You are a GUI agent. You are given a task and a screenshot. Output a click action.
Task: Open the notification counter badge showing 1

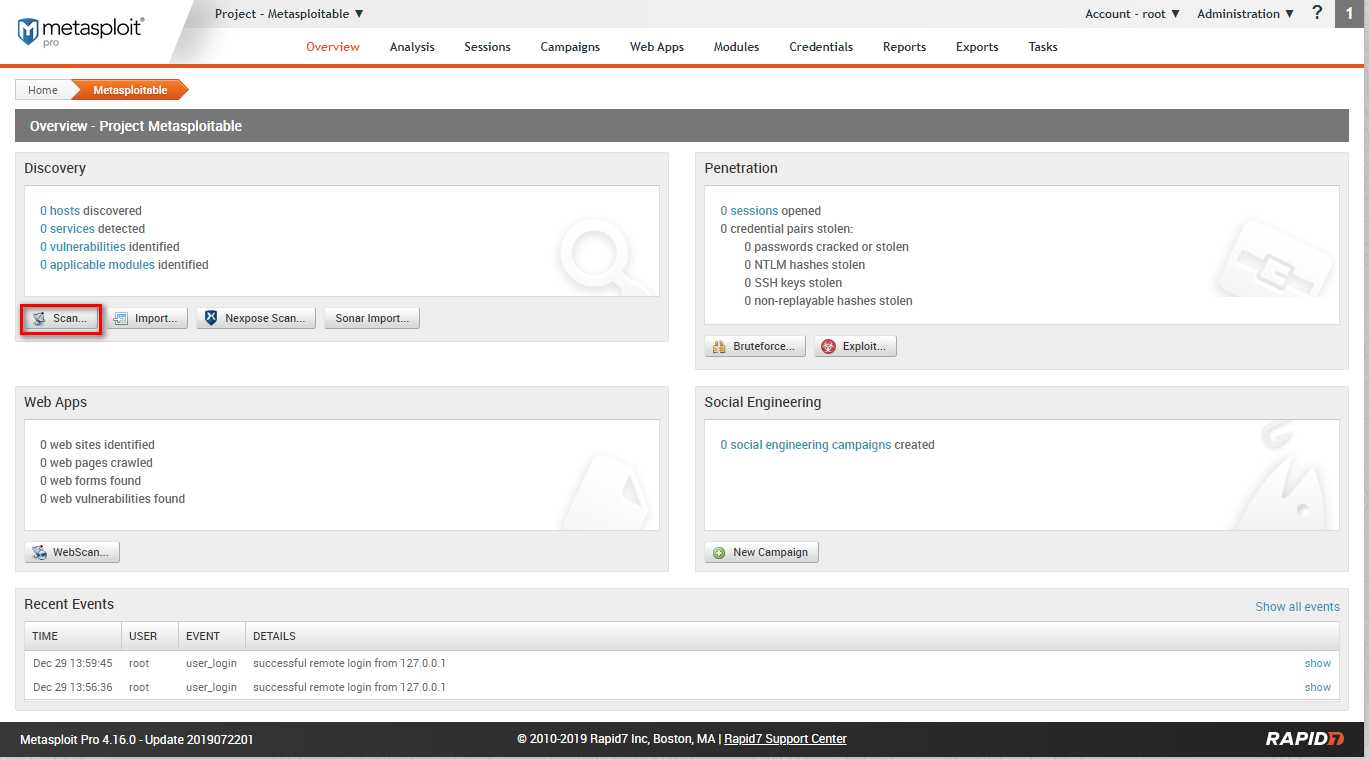[1349, 13]
